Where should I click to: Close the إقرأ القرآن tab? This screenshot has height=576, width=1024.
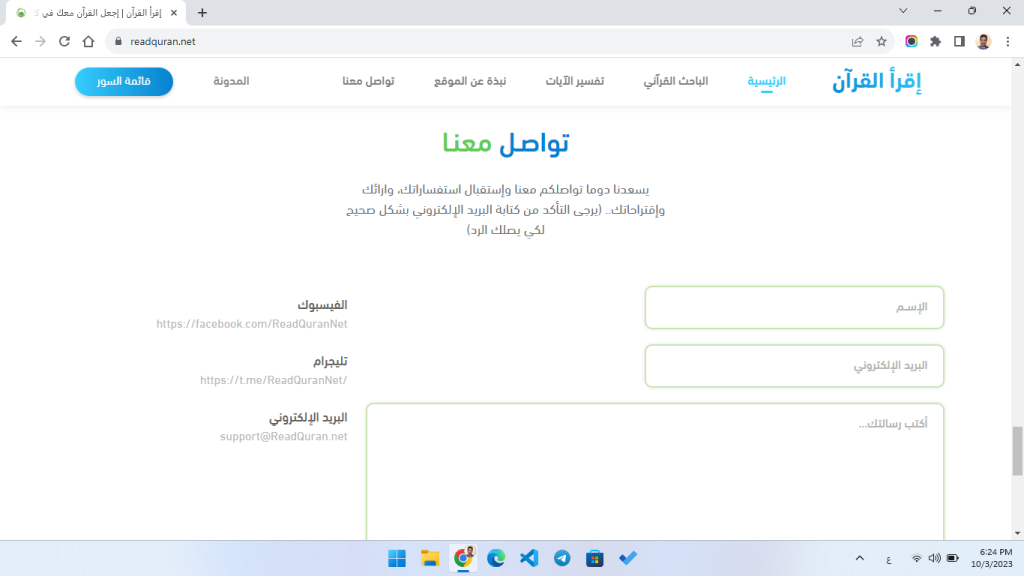click(x=174, y=12)
